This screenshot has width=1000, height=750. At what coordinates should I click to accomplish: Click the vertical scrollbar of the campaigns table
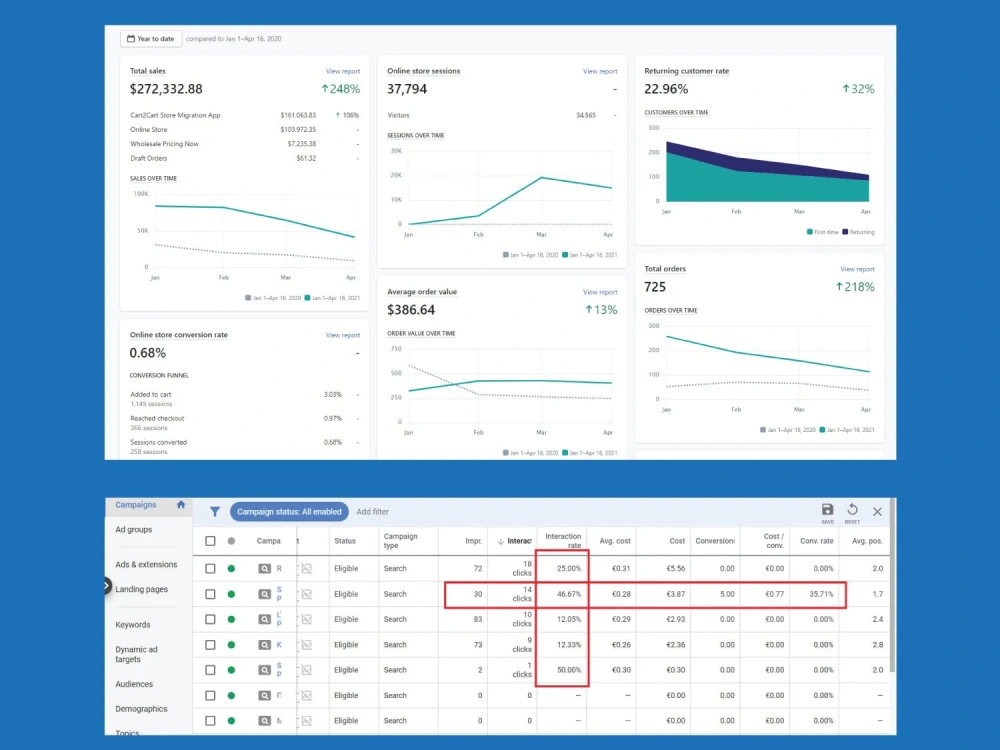[892, 585]
